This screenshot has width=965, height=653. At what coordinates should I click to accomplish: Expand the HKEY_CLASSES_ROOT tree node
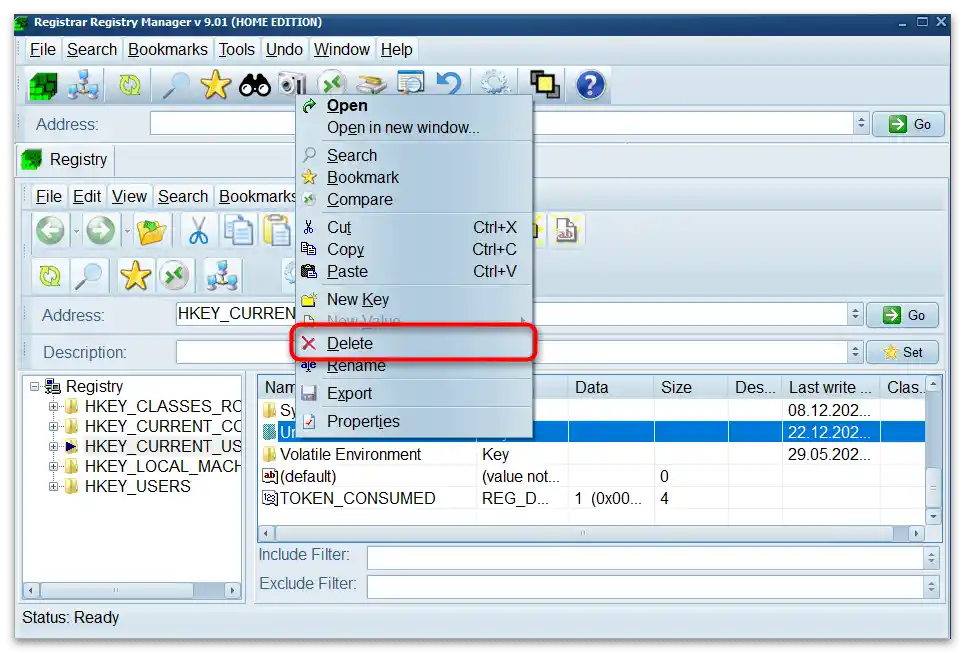(x=54, y=406)
